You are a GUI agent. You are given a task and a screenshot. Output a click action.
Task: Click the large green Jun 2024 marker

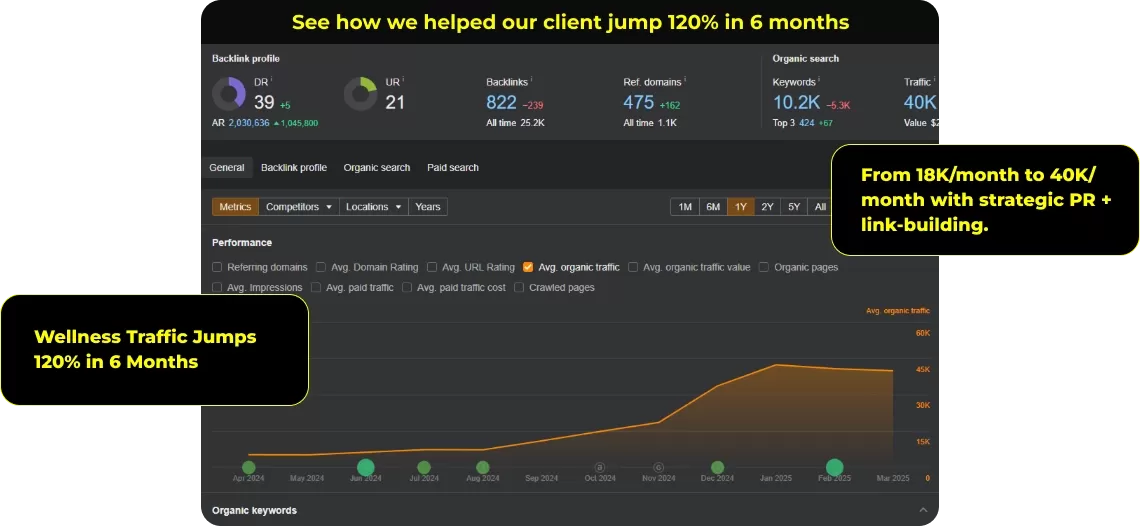coord(366,467)
